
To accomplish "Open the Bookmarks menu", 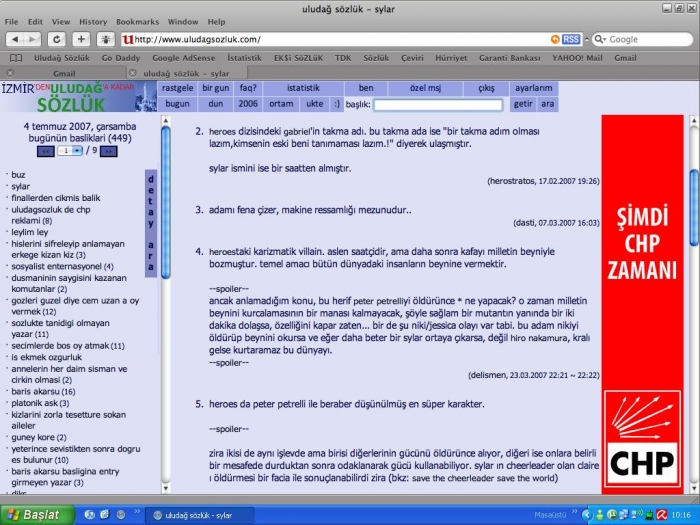I will pyautogui.click(x=138, y=22).
